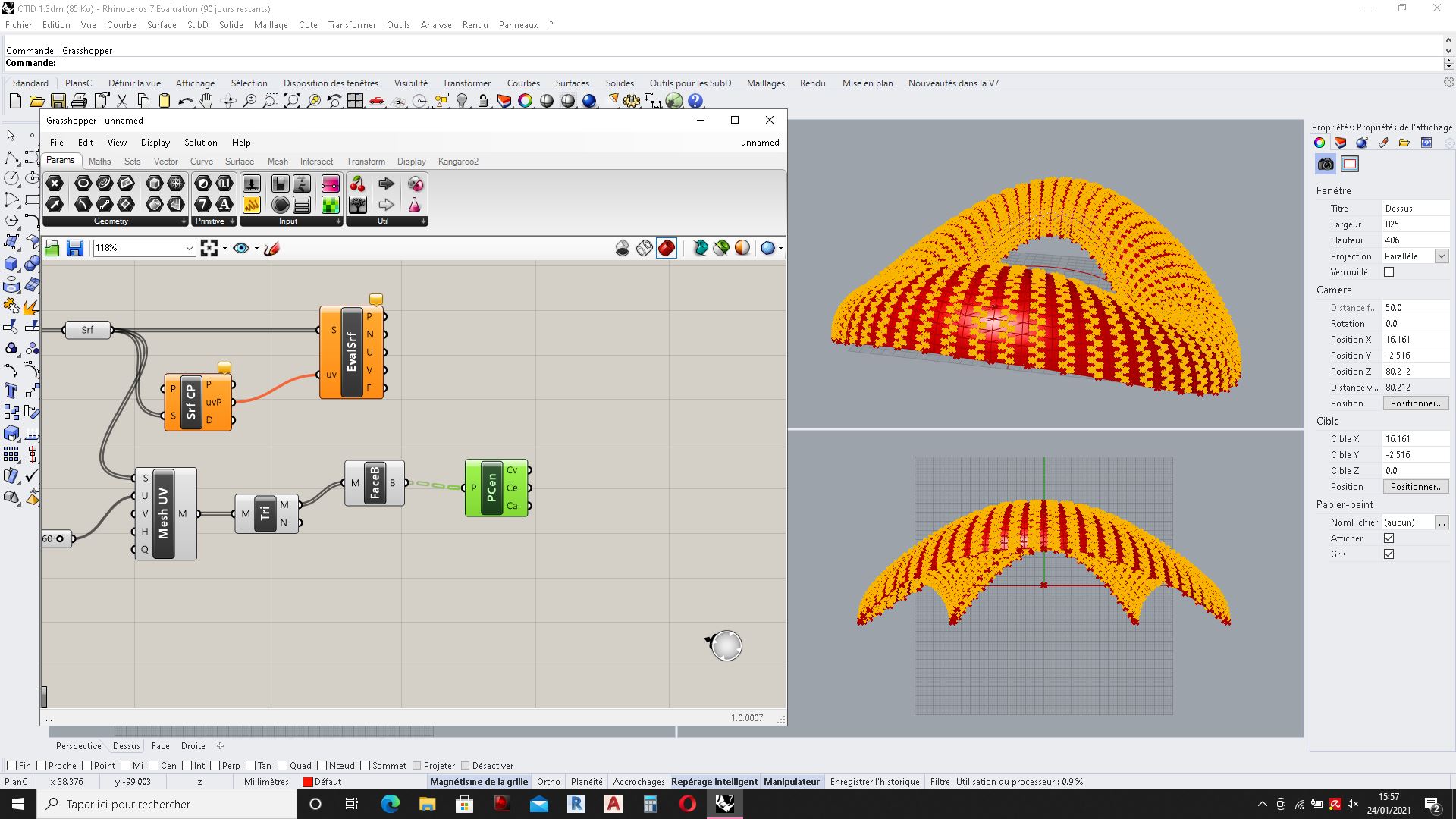
Task: Open the Grasshopper blue sphere preview settings dropdown arrow
Action: 780,248
